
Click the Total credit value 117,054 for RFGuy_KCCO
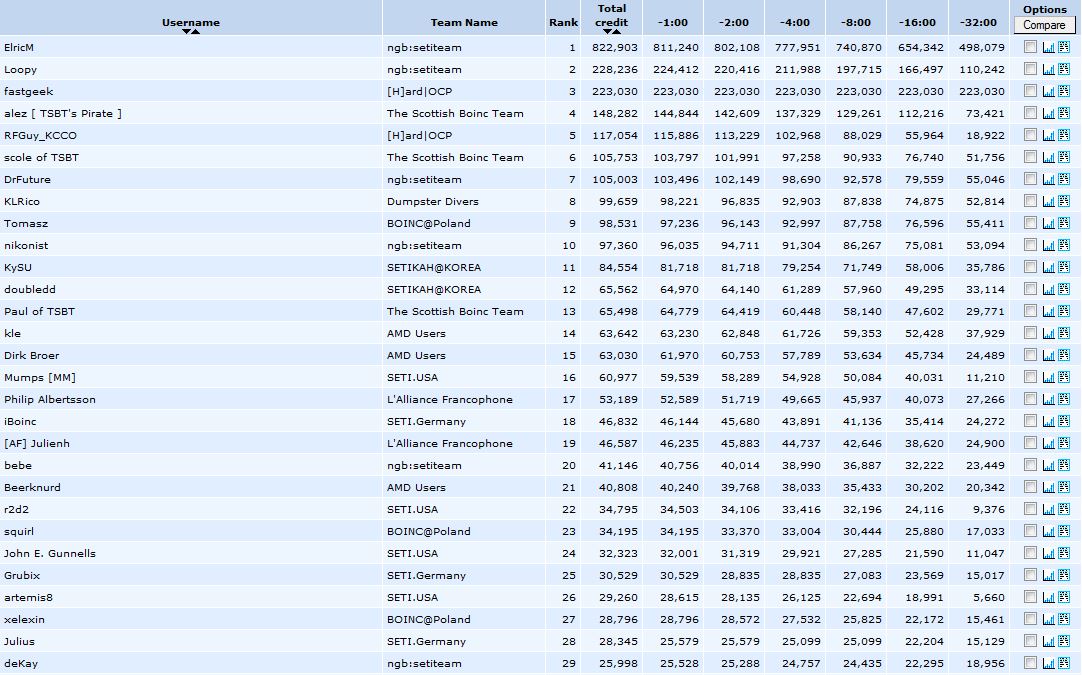click(x=615, y=136)
